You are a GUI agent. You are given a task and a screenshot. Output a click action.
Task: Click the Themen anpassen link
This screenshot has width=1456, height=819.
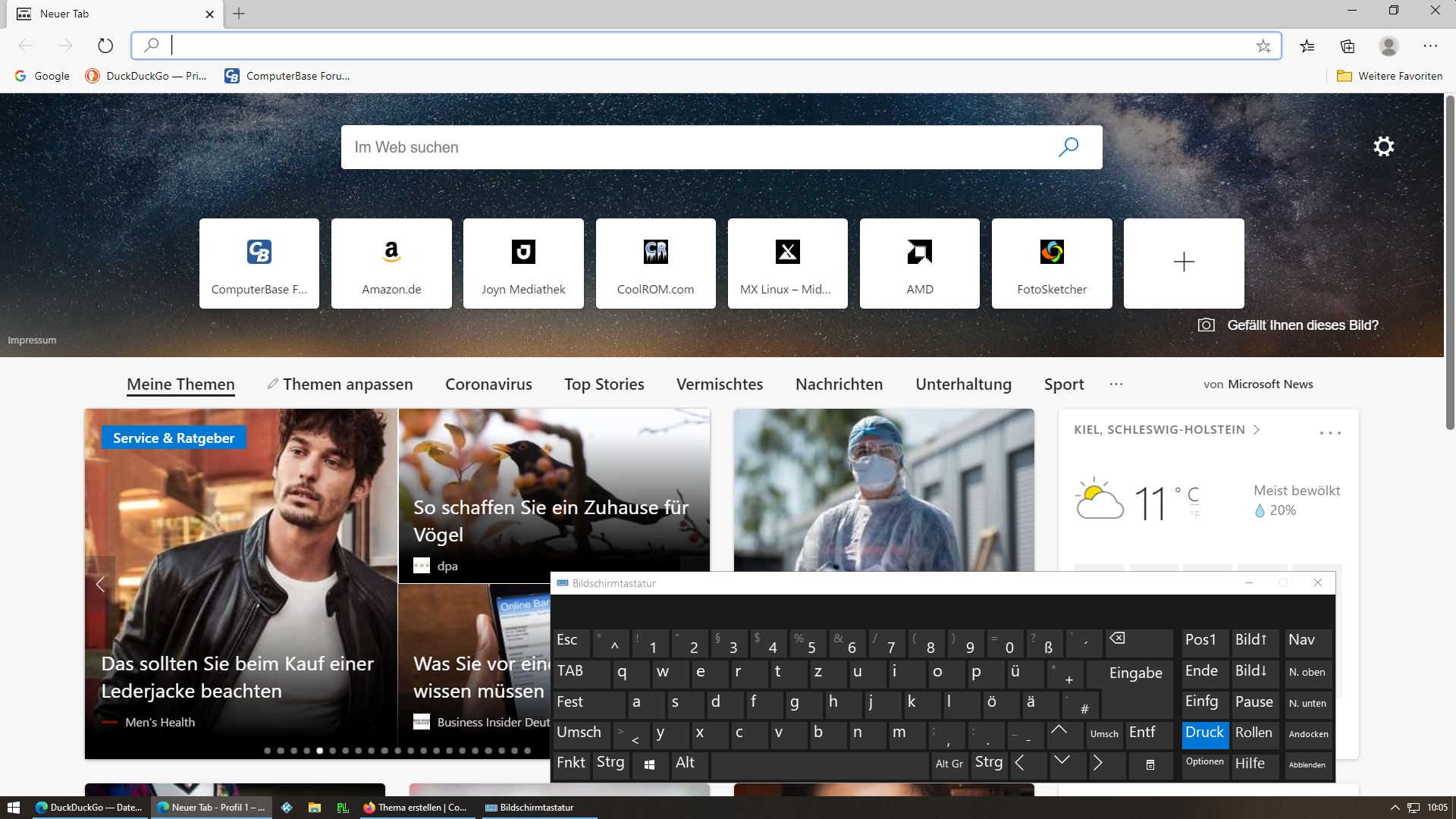(x=340, y=384)
